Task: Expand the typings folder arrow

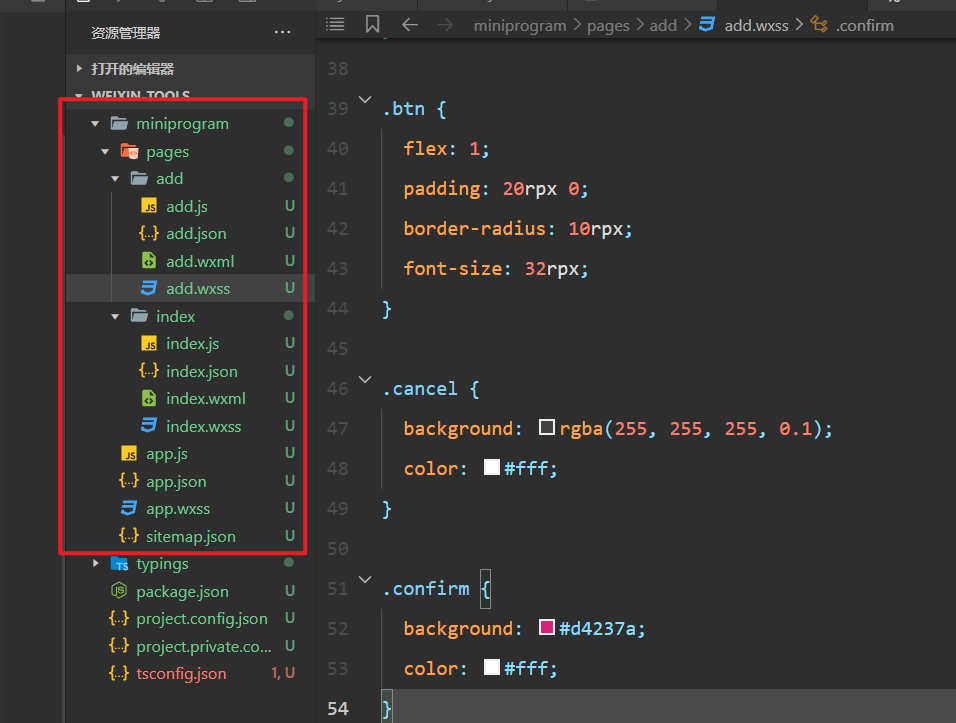Action: (x=95, y=563)
